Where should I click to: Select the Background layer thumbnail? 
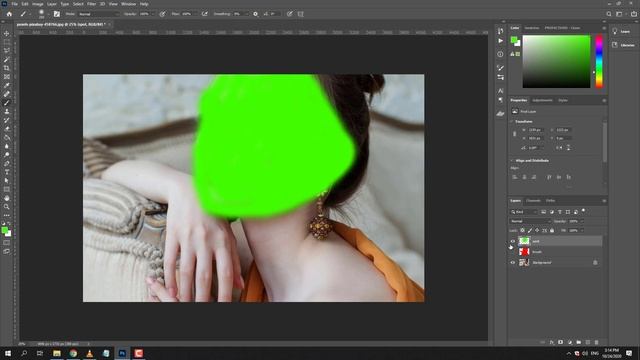coord(524,262)
